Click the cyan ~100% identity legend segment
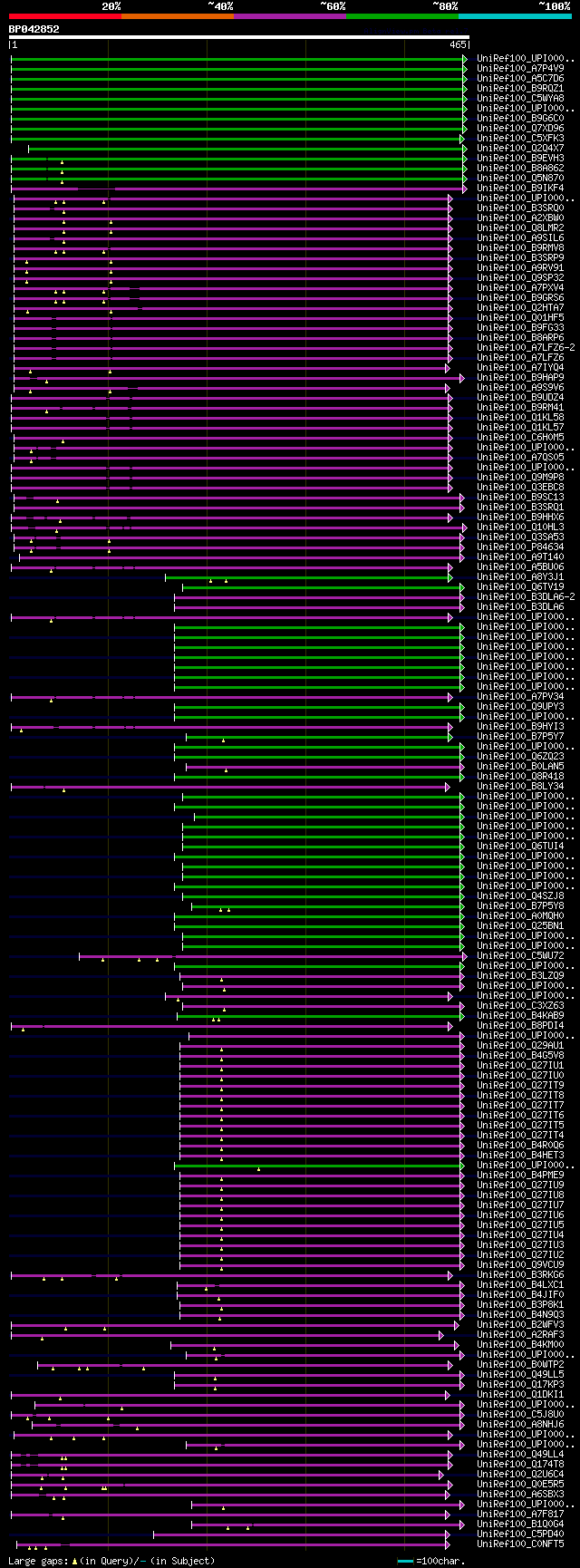The image size is (580, 1568). [x=515, y=16]
